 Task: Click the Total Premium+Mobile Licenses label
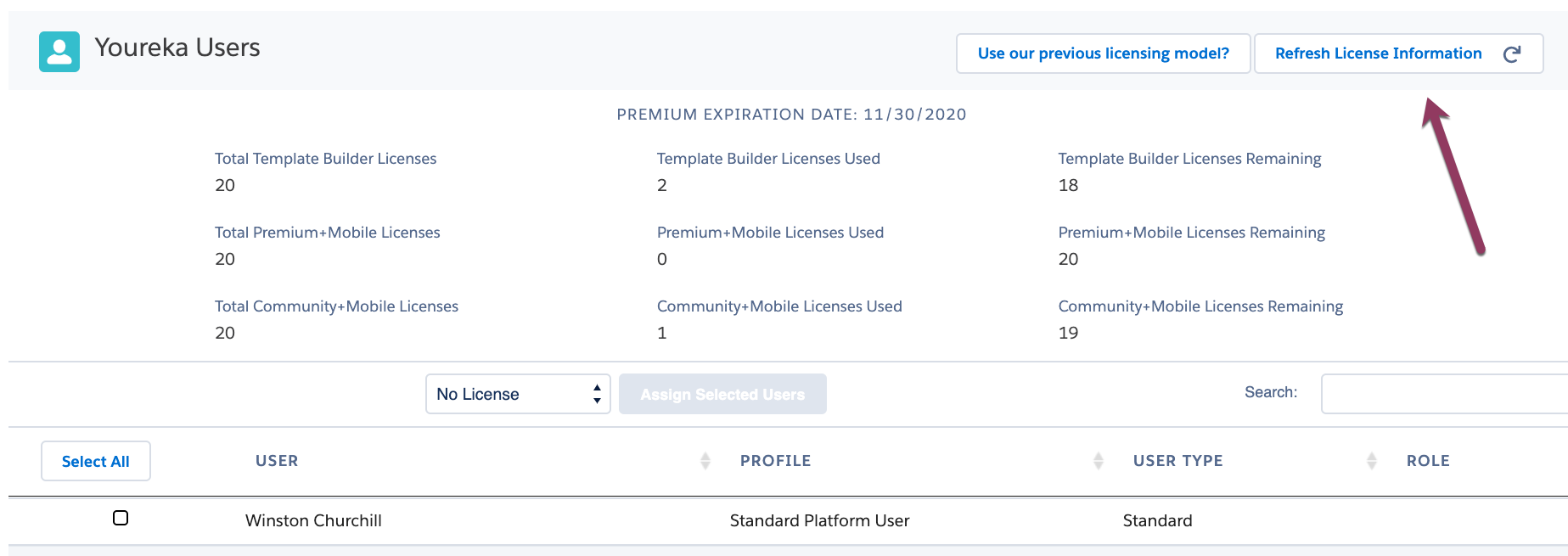(x=327, y=233)
